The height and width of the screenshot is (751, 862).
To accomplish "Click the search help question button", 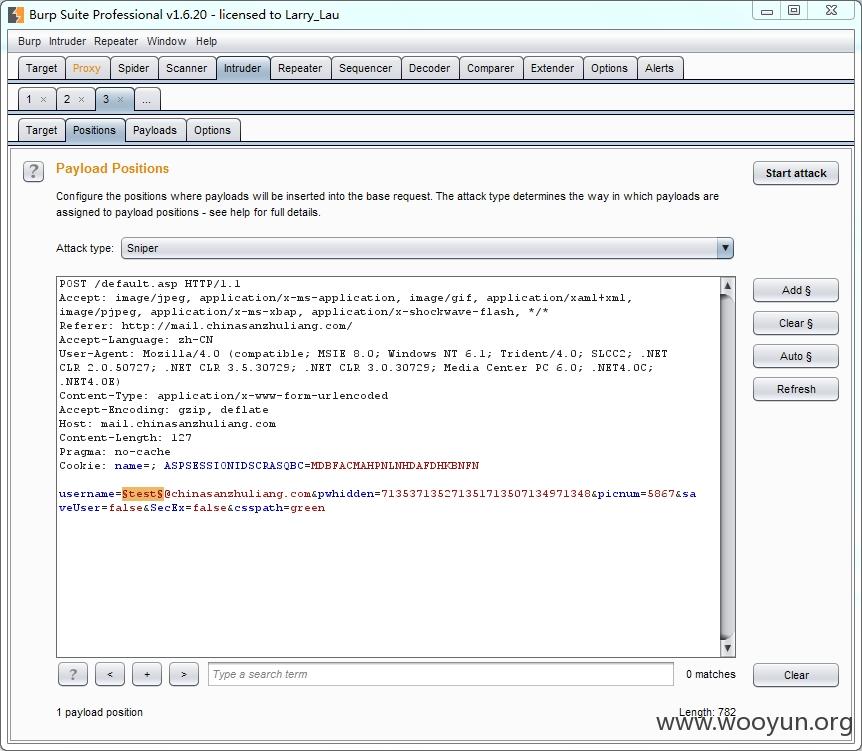I will coord(73,674).
